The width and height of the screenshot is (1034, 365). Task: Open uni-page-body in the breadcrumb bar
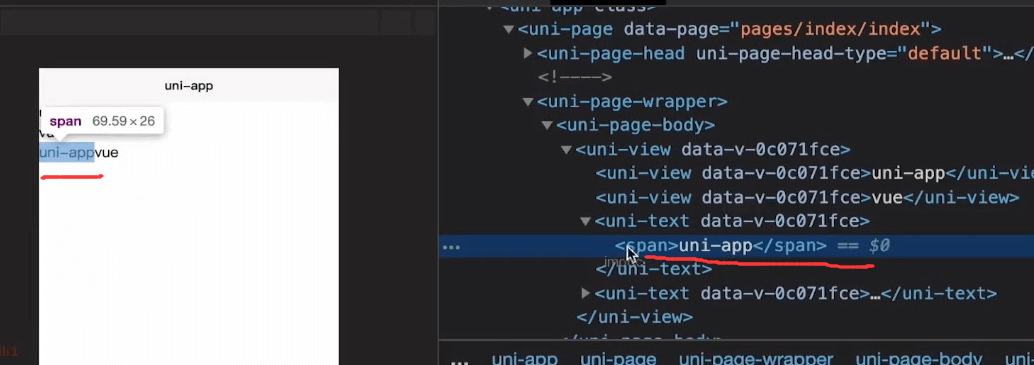point(919,359)
